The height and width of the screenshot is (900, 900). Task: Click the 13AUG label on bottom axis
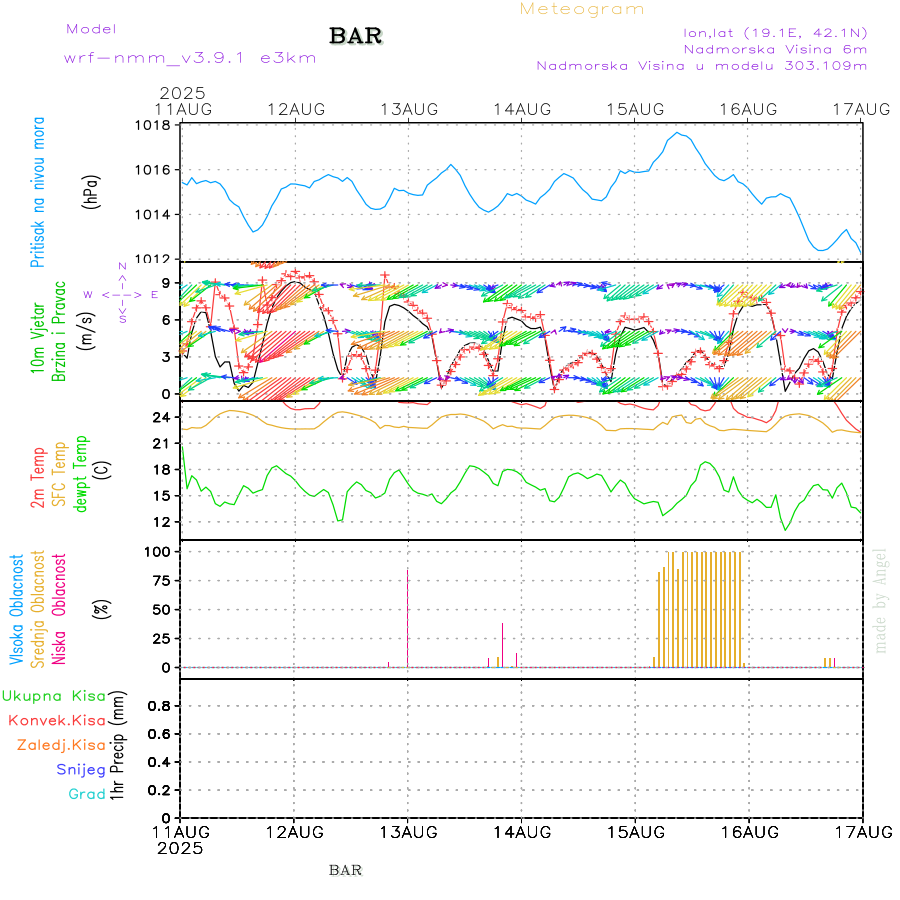407,831
